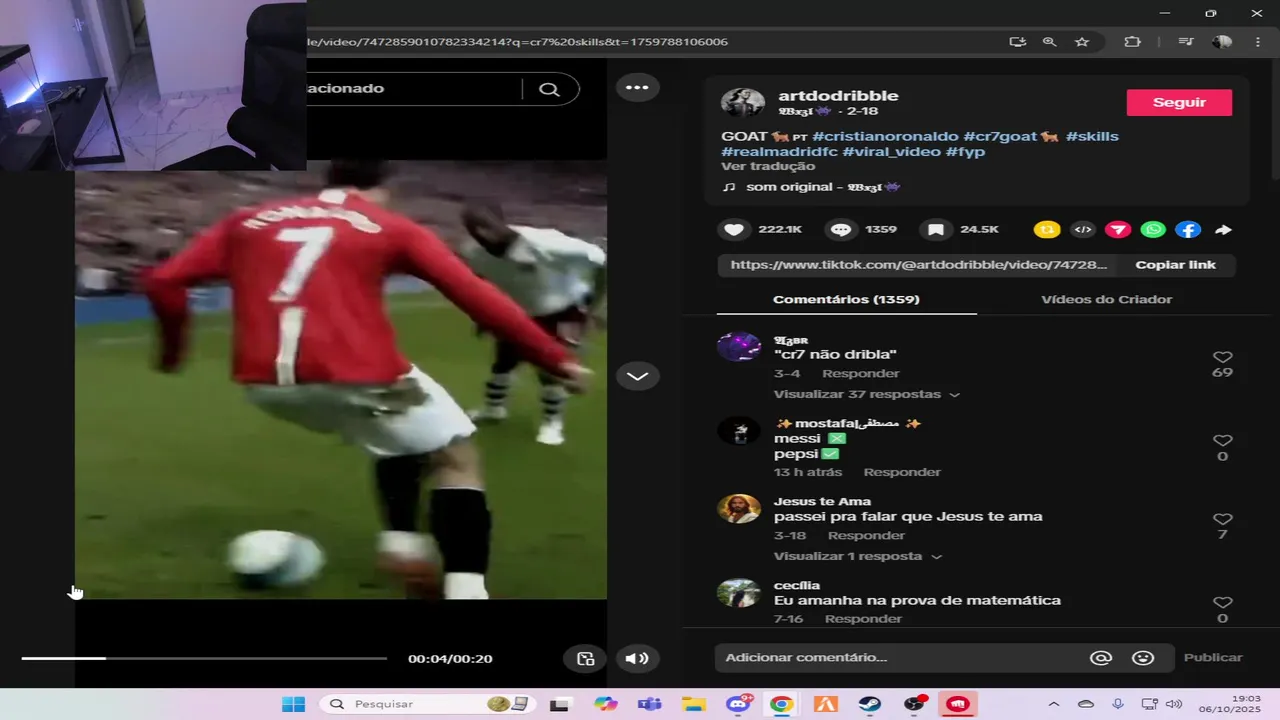Open the picture-in-picture floating player icon
Image resolution: width=1280 pixels, height=720 pixels.
click(x=586, y=658)
